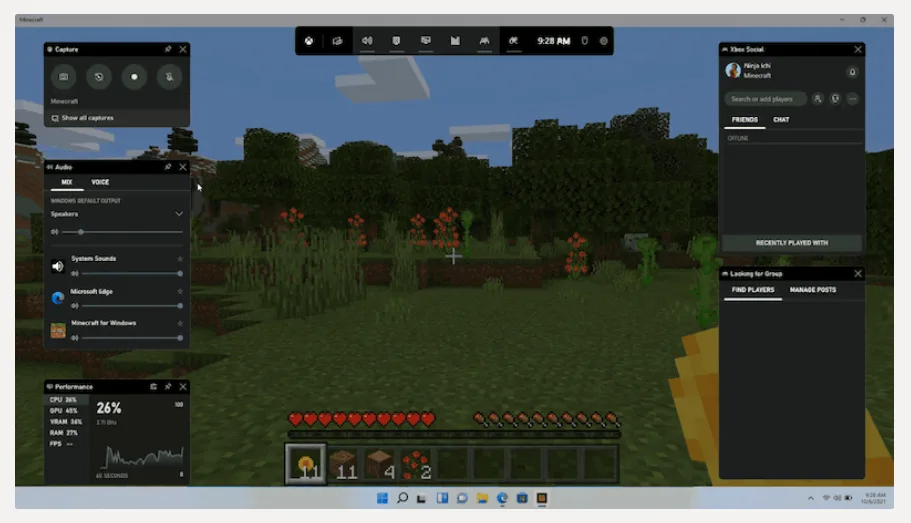Select the VRAM metric row

click(66, 422)
